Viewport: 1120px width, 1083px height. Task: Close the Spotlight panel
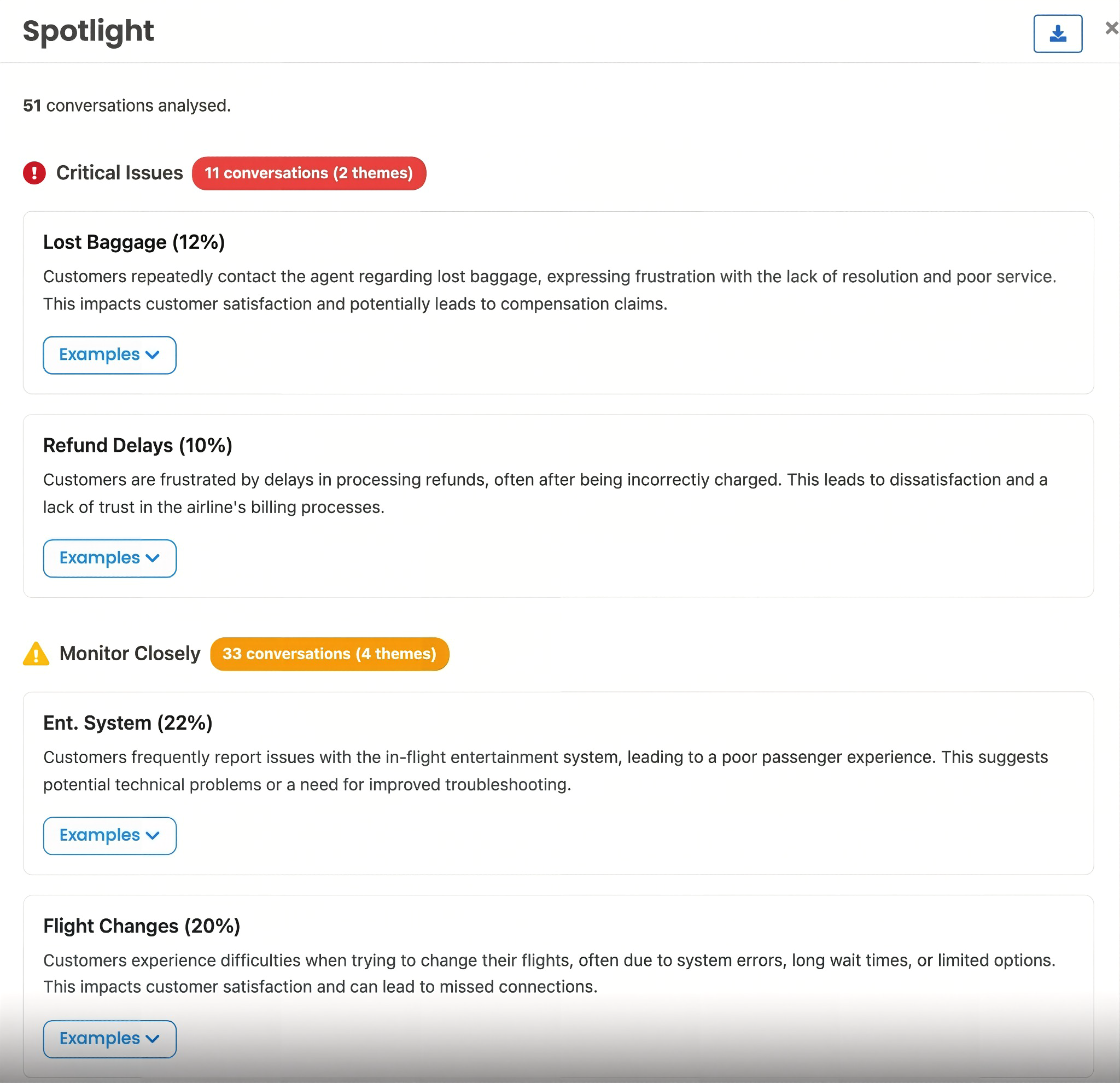click(1111, 28)
